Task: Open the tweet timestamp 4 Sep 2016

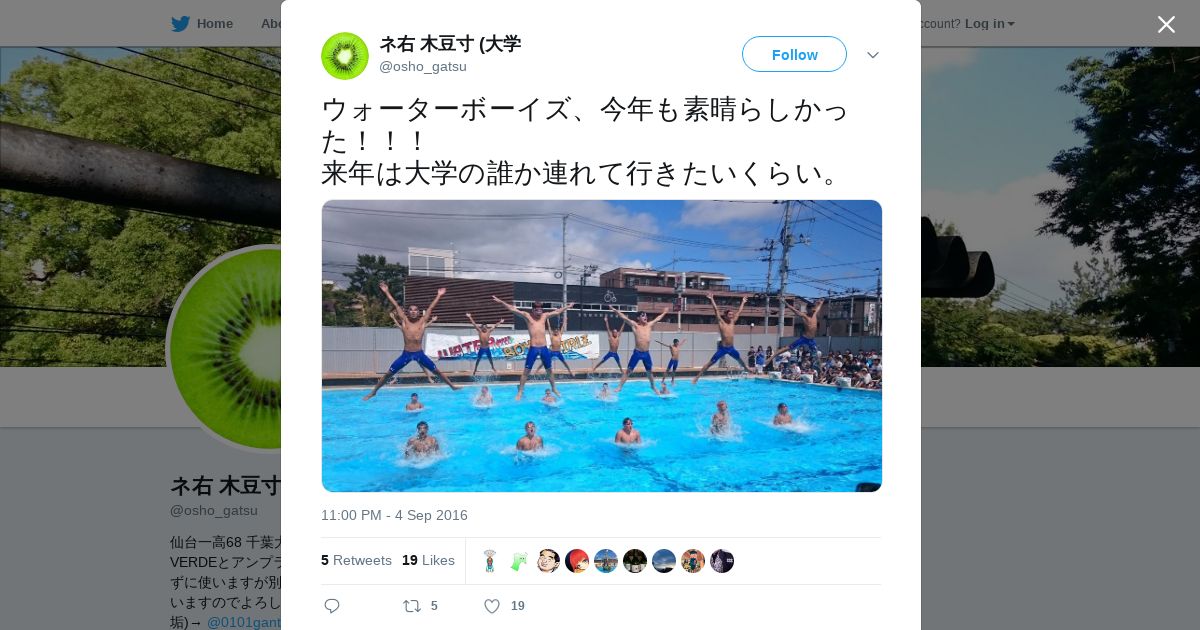Action: pyautogui.click(x=394, y=515)
